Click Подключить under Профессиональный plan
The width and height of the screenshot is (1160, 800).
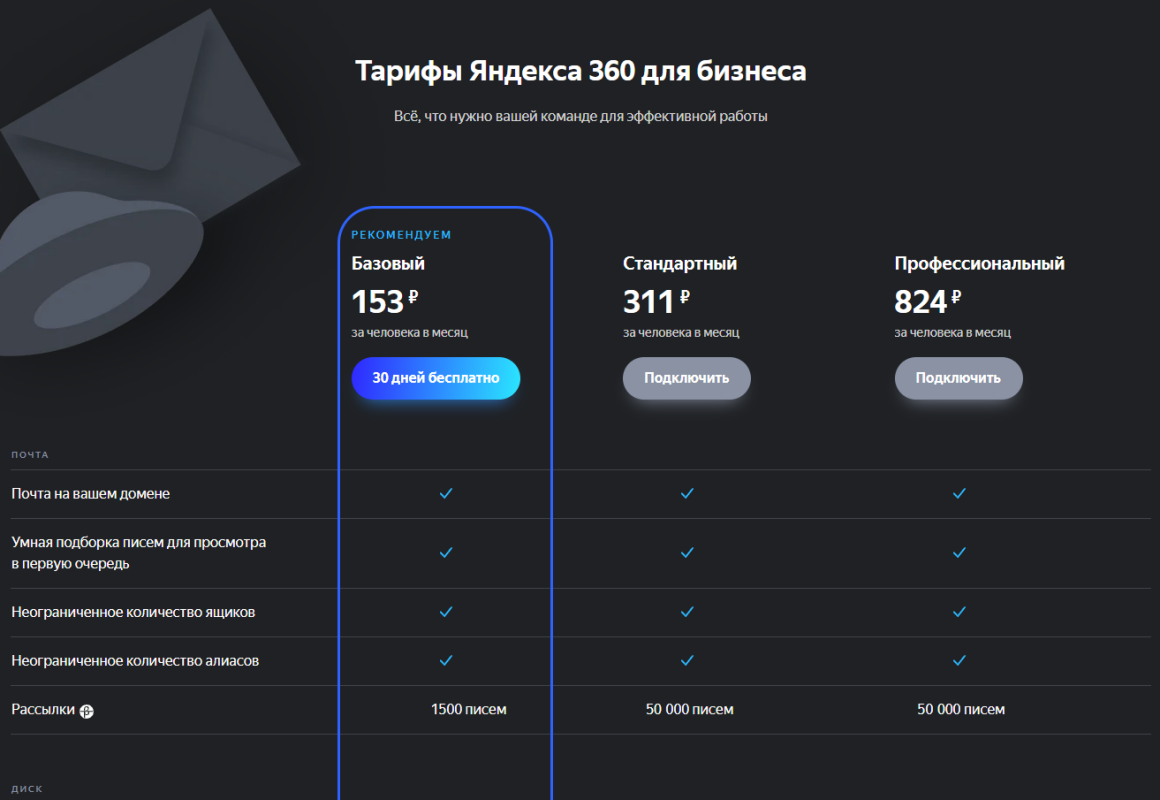click(x=959, y=378)
